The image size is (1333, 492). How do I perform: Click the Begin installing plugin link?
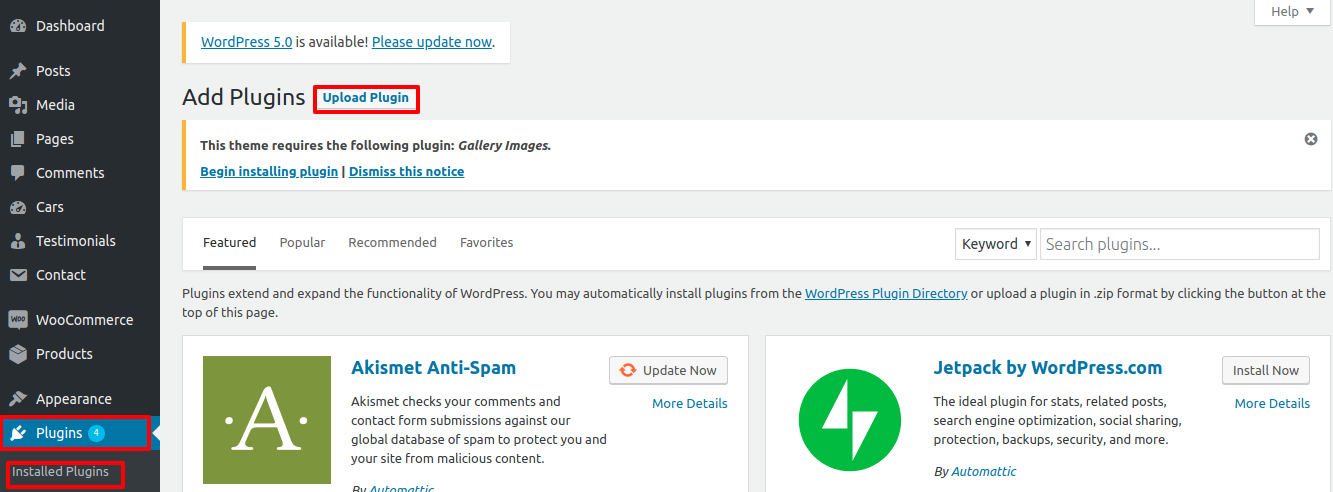tap(269, 171)
